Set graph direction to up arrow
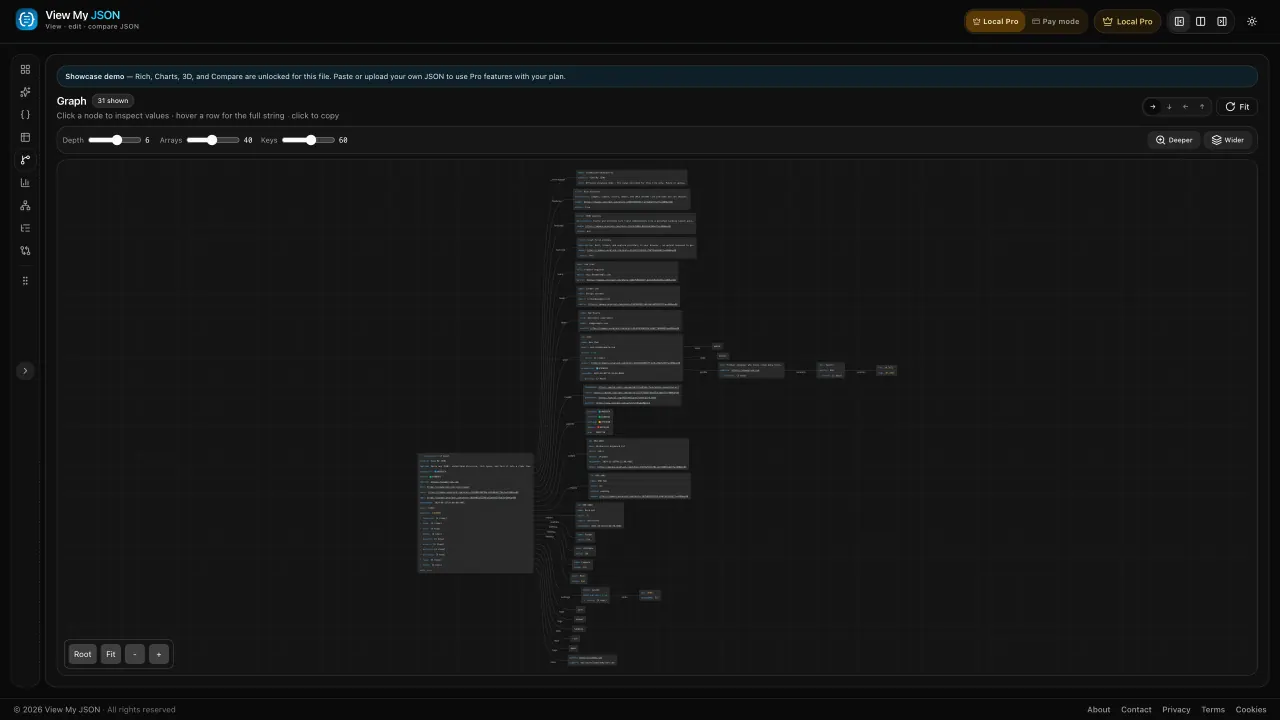This screenshot has height=720, width=1280. 1202,107
